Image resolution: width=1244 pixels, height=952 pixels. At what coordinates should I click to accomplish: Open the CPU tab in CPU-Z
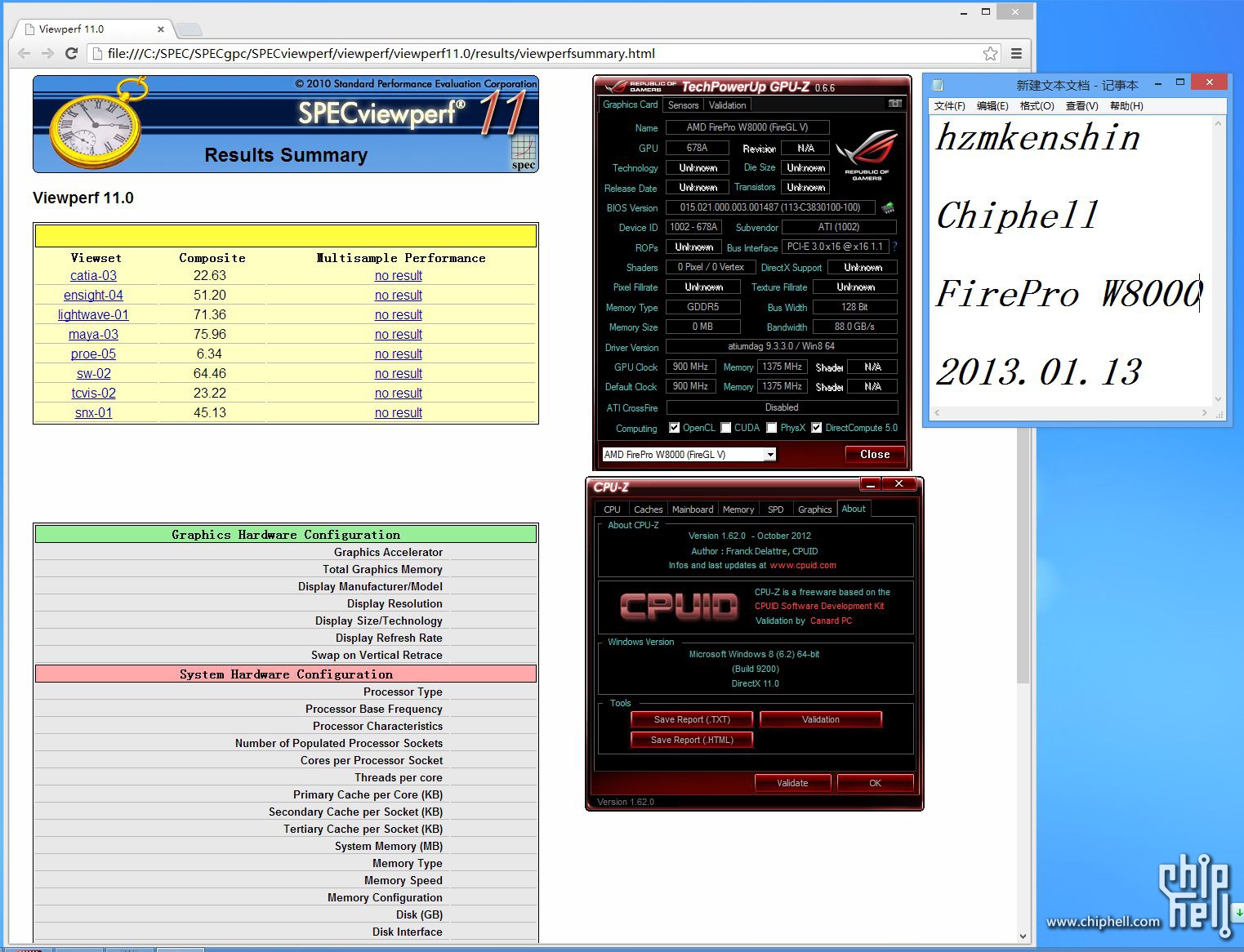(612, 509)
